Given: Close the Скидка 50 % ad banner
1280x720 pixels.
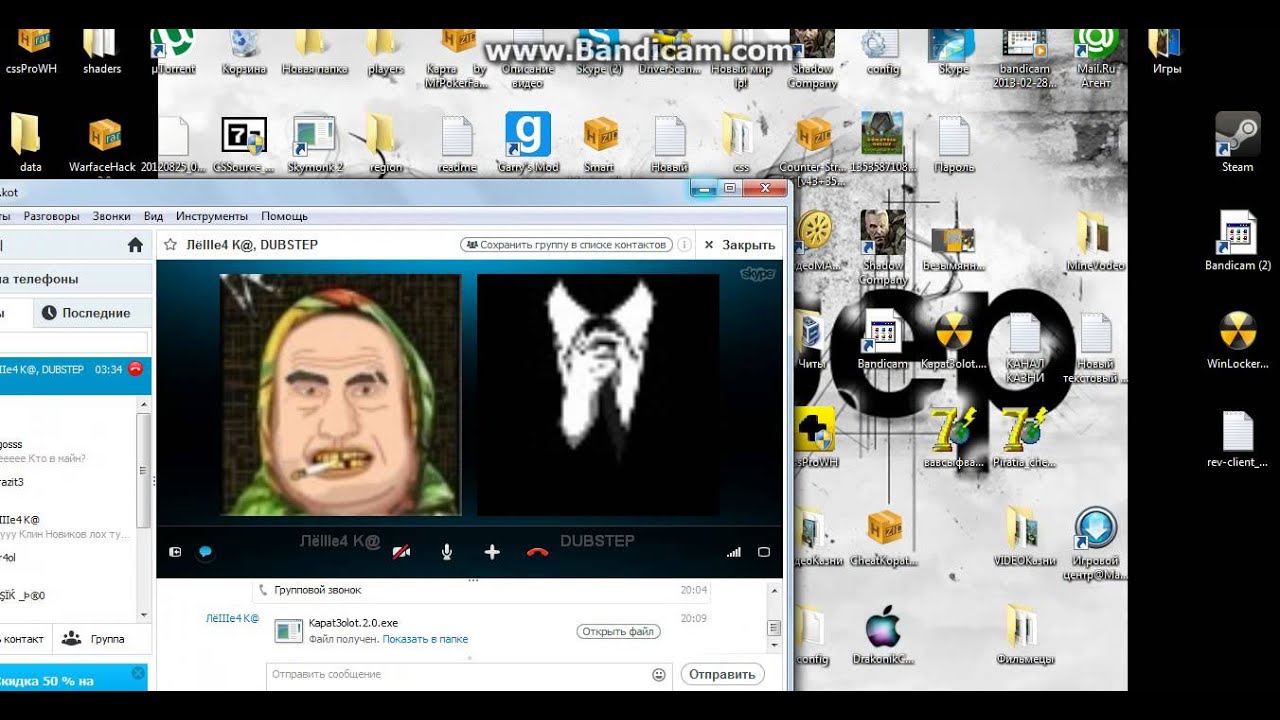Looking at the screenshot, I should 138,674.
